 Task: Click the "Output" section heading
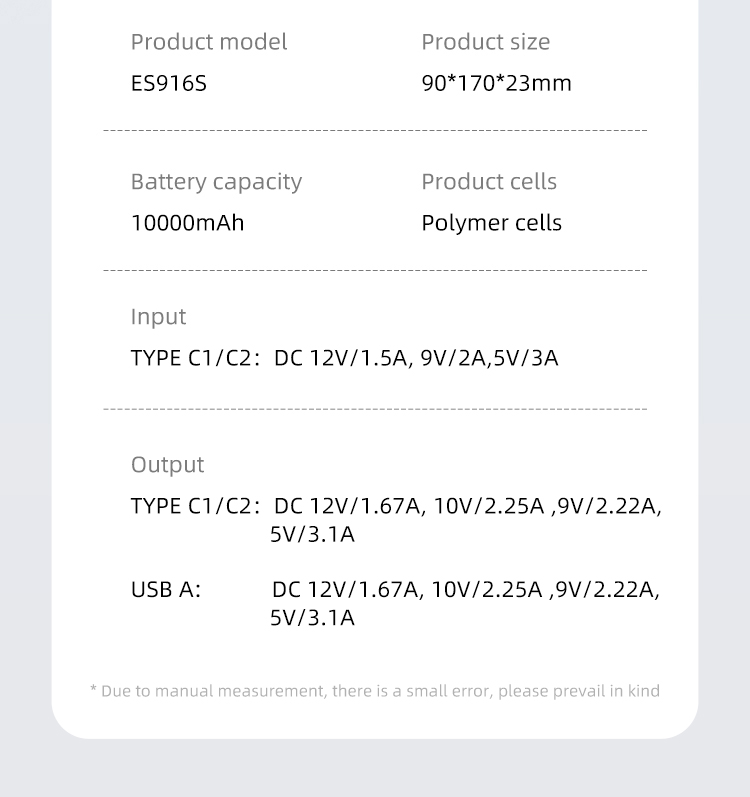tap(167, 465)
